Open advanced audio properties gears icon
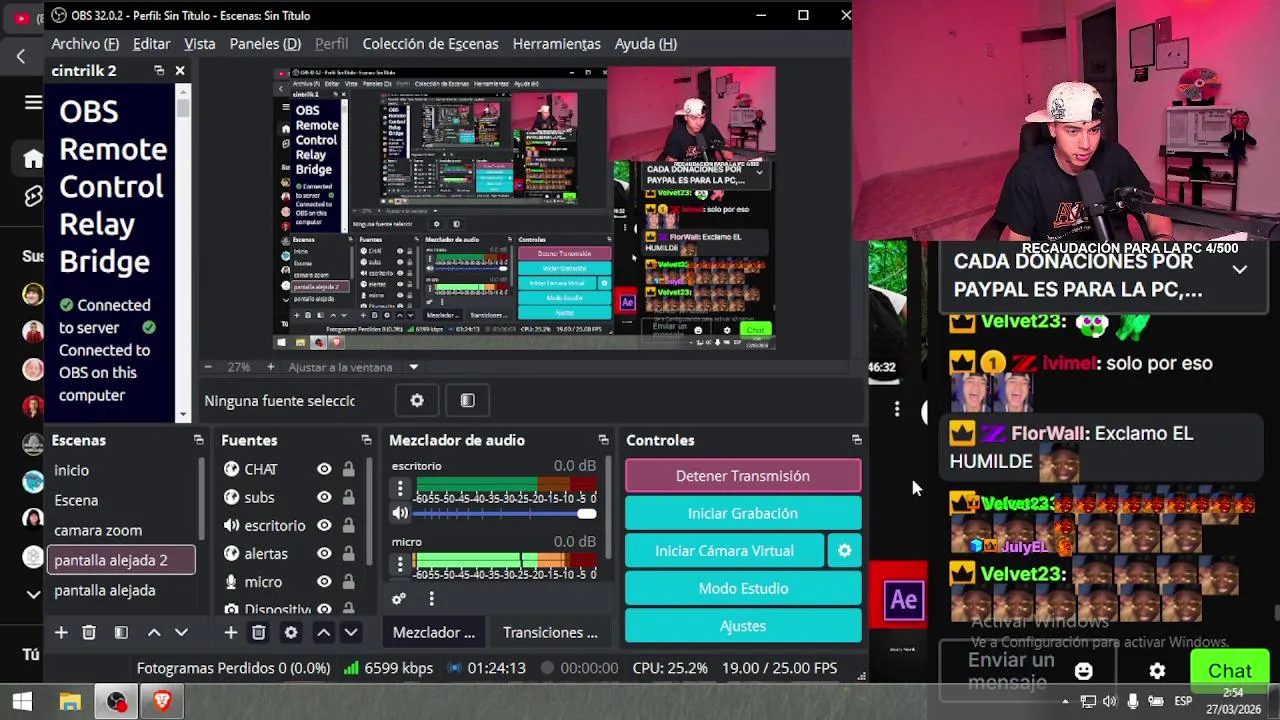The width and height of the screenshot is (1280, 720). coord(399,598)
